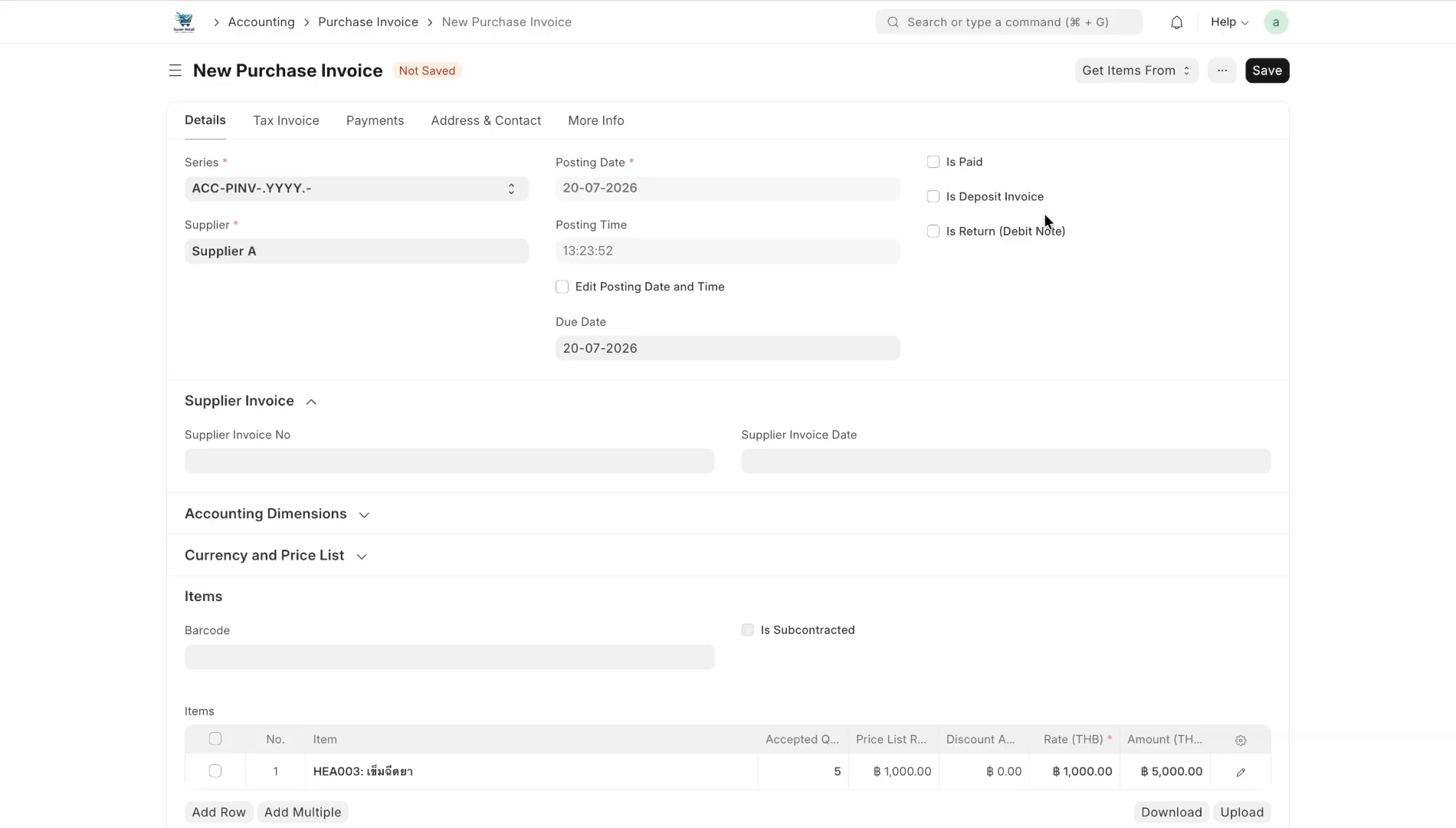The width and height of the screenshot is (1456, 828).
Task: Click the company logo home icon
Action: (184, 22)
